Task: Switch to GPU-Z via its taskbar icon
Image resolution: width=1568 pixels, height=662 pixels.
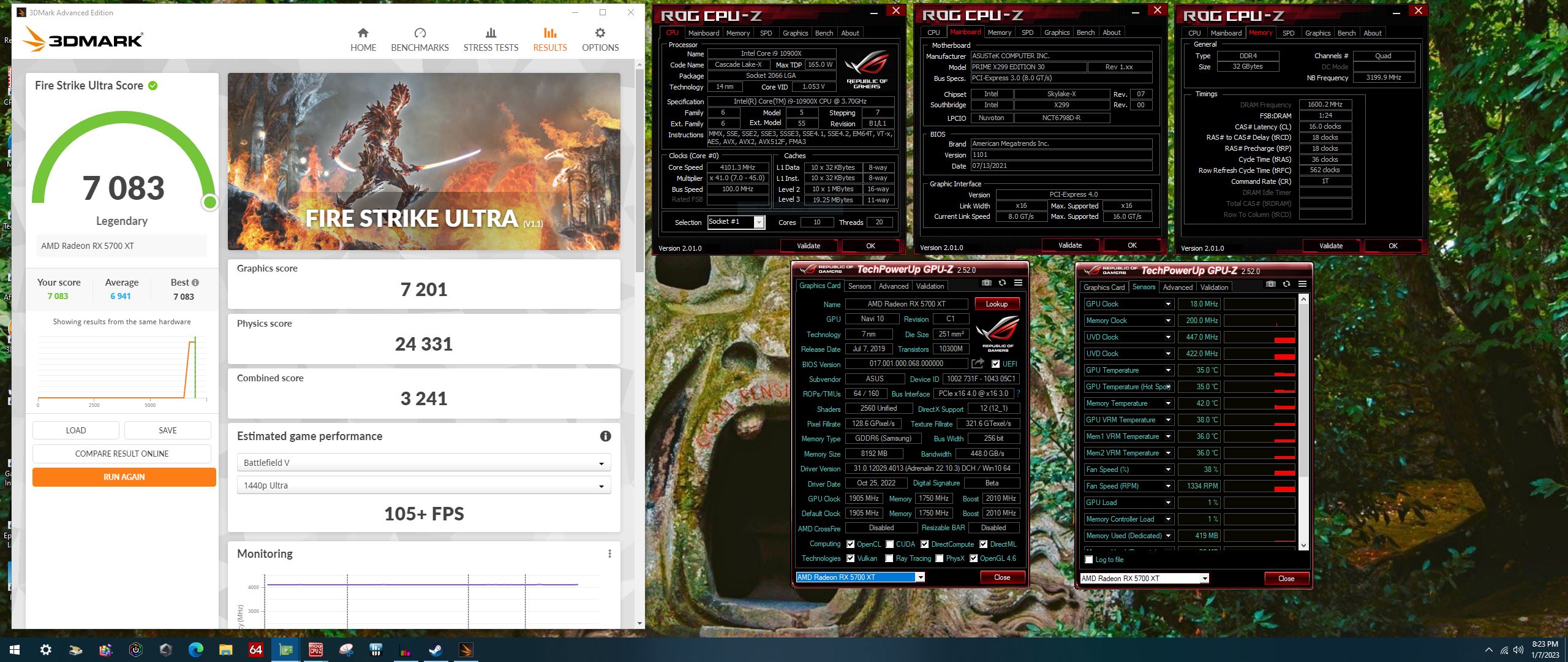Action: [286, 650]
